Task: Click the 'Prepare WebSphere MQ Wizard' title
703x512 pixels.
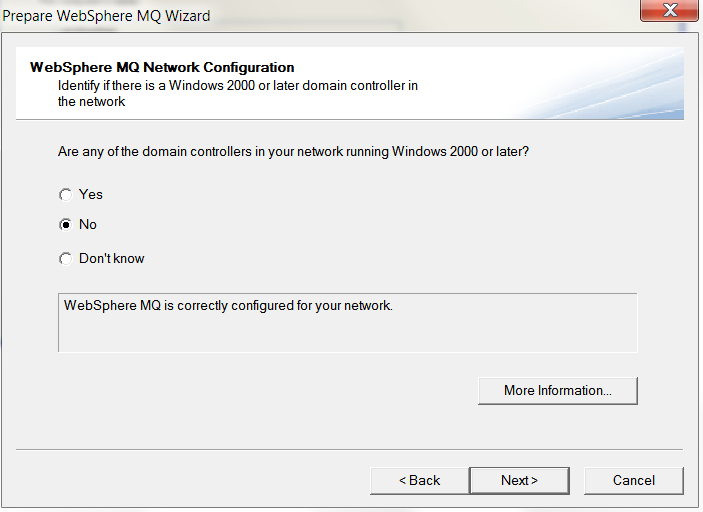Action: 106,16
